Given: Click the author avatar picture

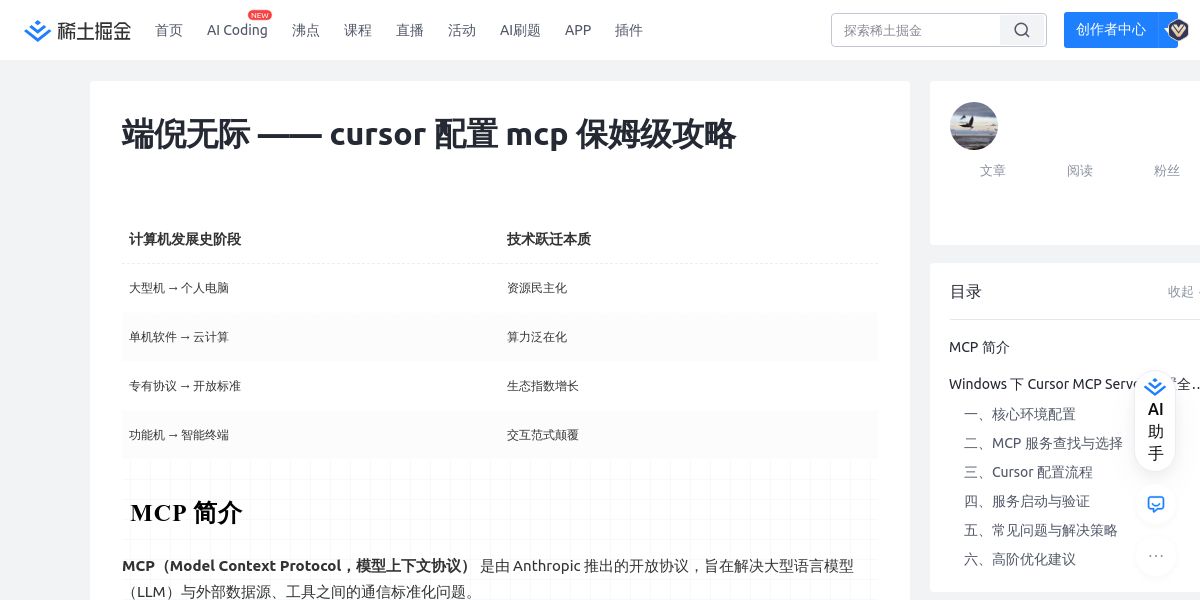Looking at the screenshot, I should [x=974, y=126].
